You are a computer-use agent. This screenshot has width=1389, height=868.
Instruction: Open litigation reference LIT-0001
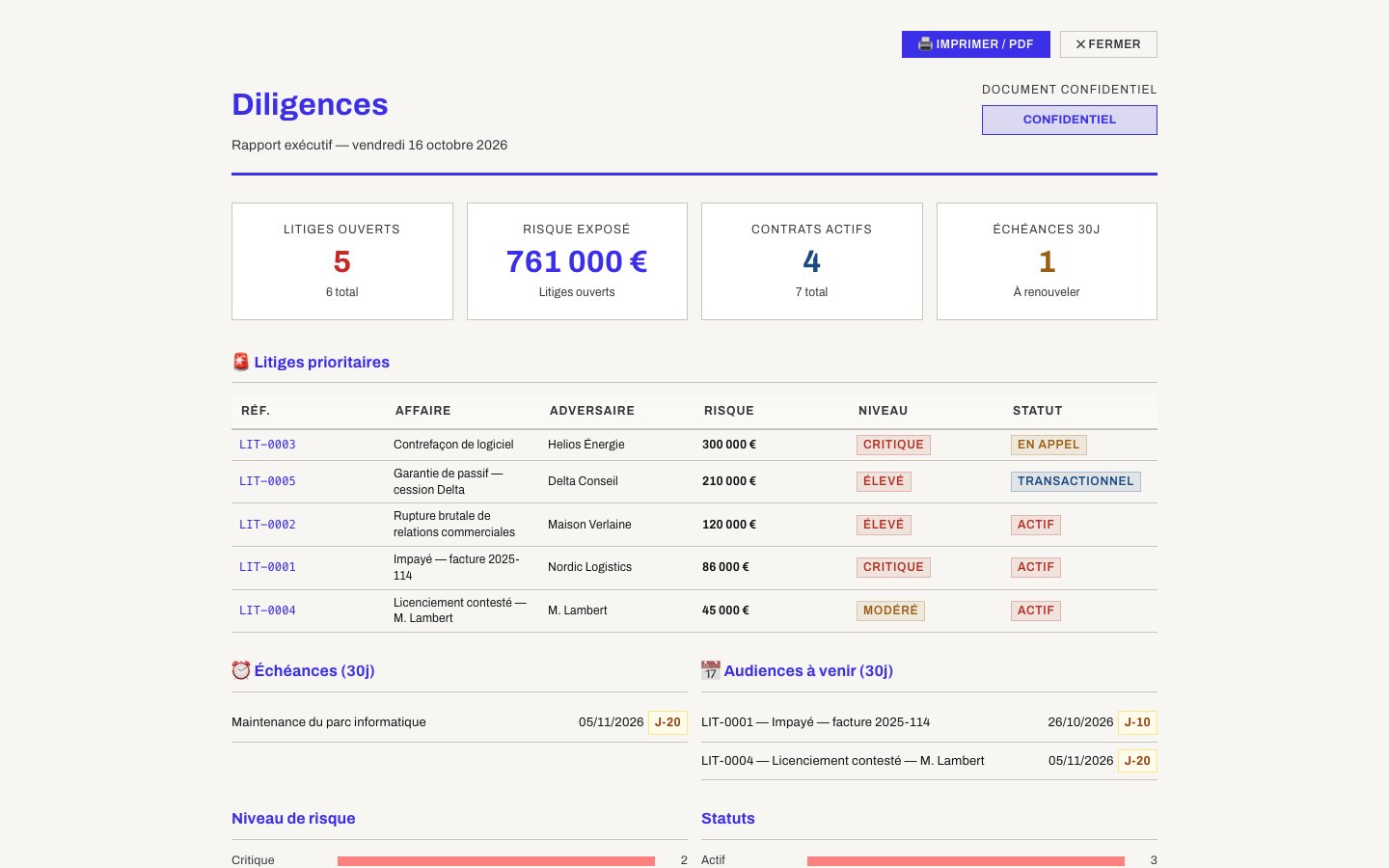[267, 567]
